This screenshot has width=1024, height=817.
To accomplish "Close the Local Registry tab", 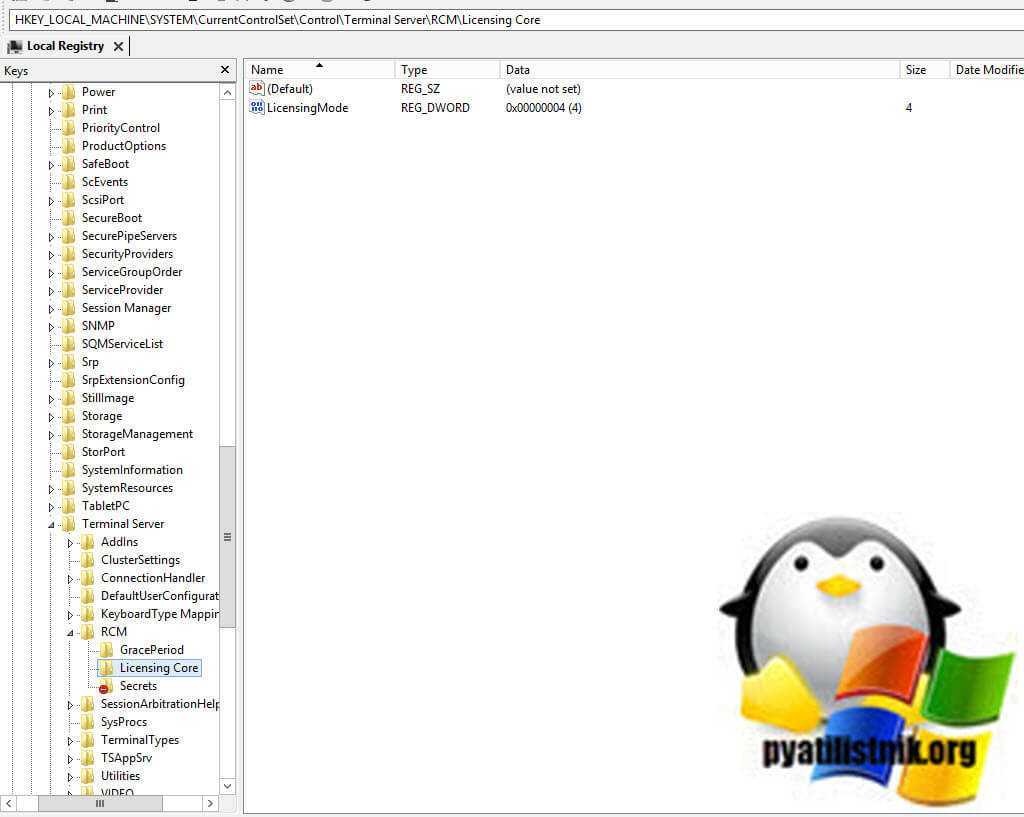I will pos(118,46).
